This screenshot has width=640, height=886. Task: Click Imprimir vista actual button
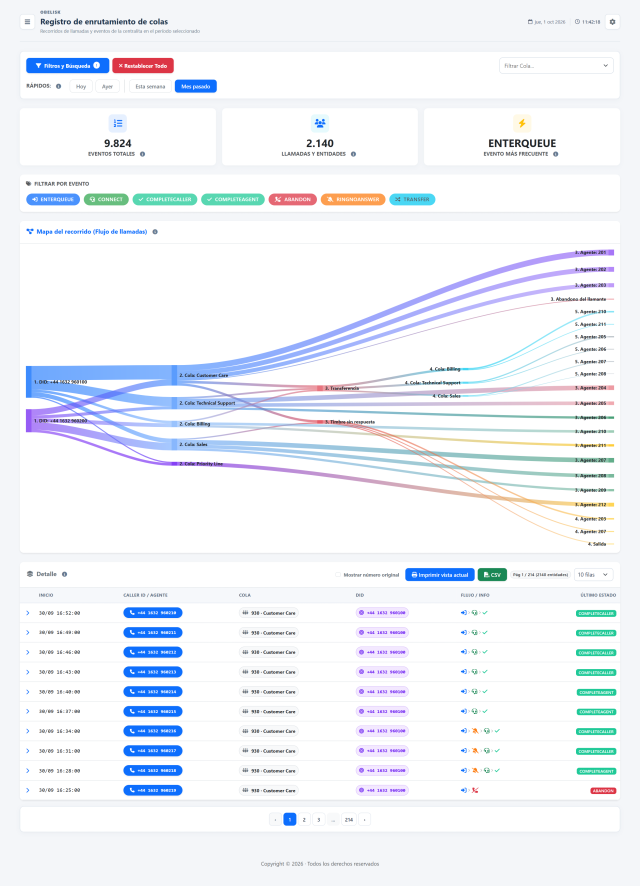coord(440,575)
